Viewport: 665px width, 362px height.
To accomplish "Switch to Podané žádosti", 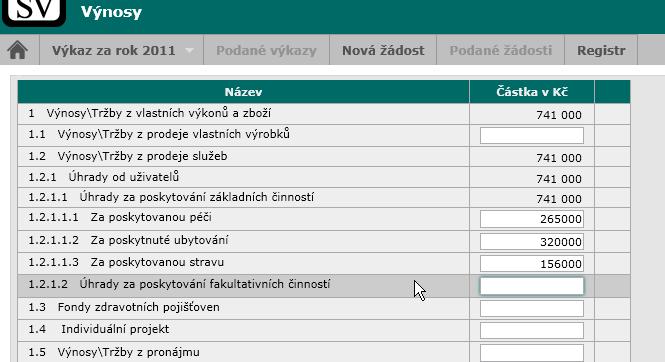I will [500, 50].
